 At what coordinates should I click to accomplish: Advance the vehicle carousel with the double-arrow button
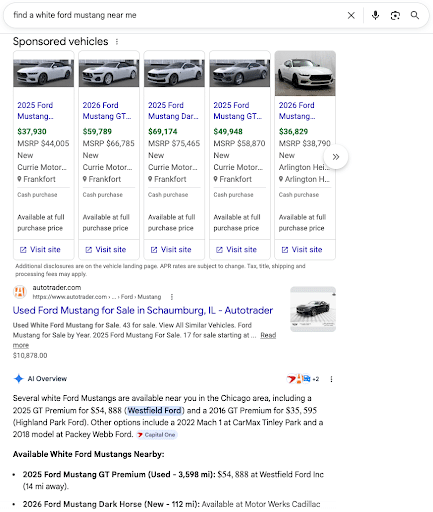tap(336, 157)
